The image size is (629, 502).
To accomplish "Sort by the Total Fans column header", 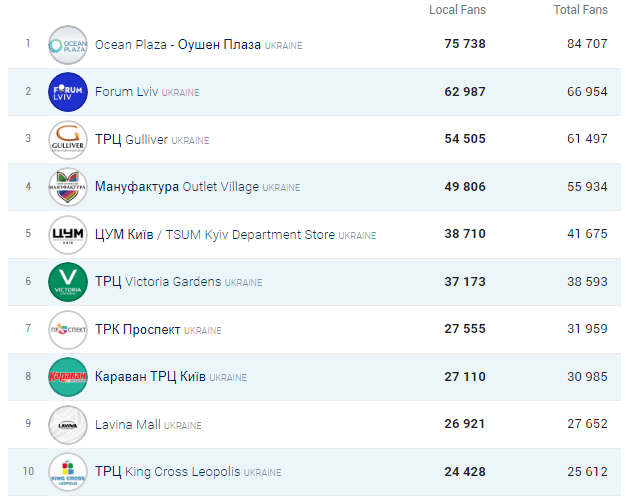I will click(x=580, y=10).
